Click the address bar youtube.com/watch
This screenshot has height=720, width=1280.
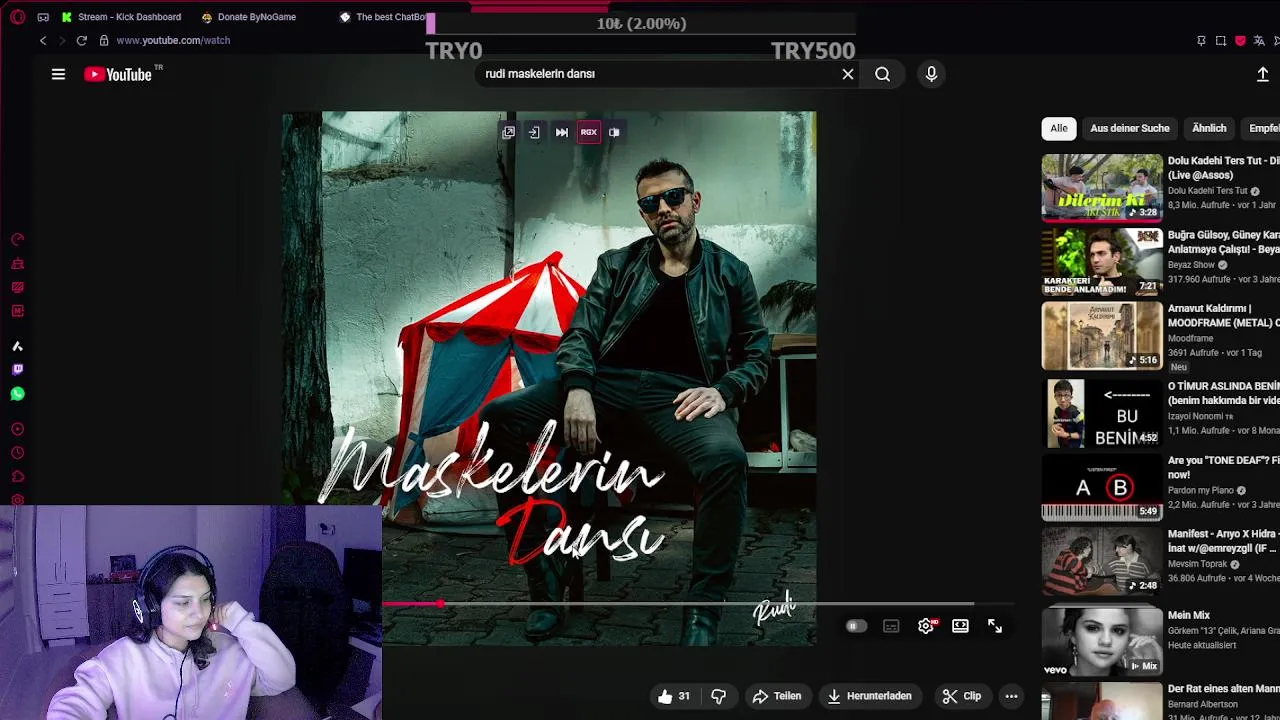pyautogui.click(x=173, y=40)
